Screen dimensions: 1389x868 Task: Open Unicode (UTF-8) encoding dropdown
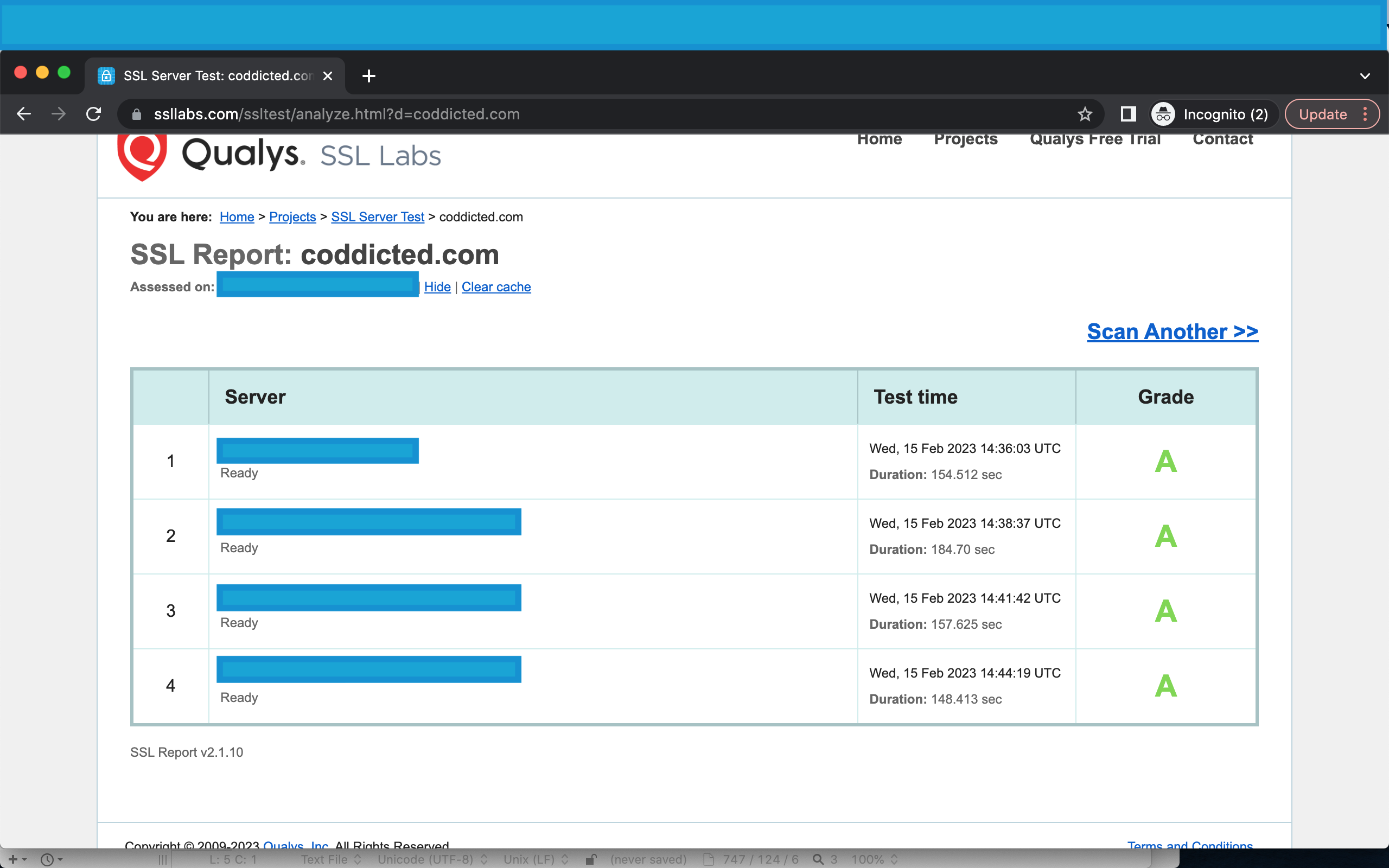click(432, 859)
